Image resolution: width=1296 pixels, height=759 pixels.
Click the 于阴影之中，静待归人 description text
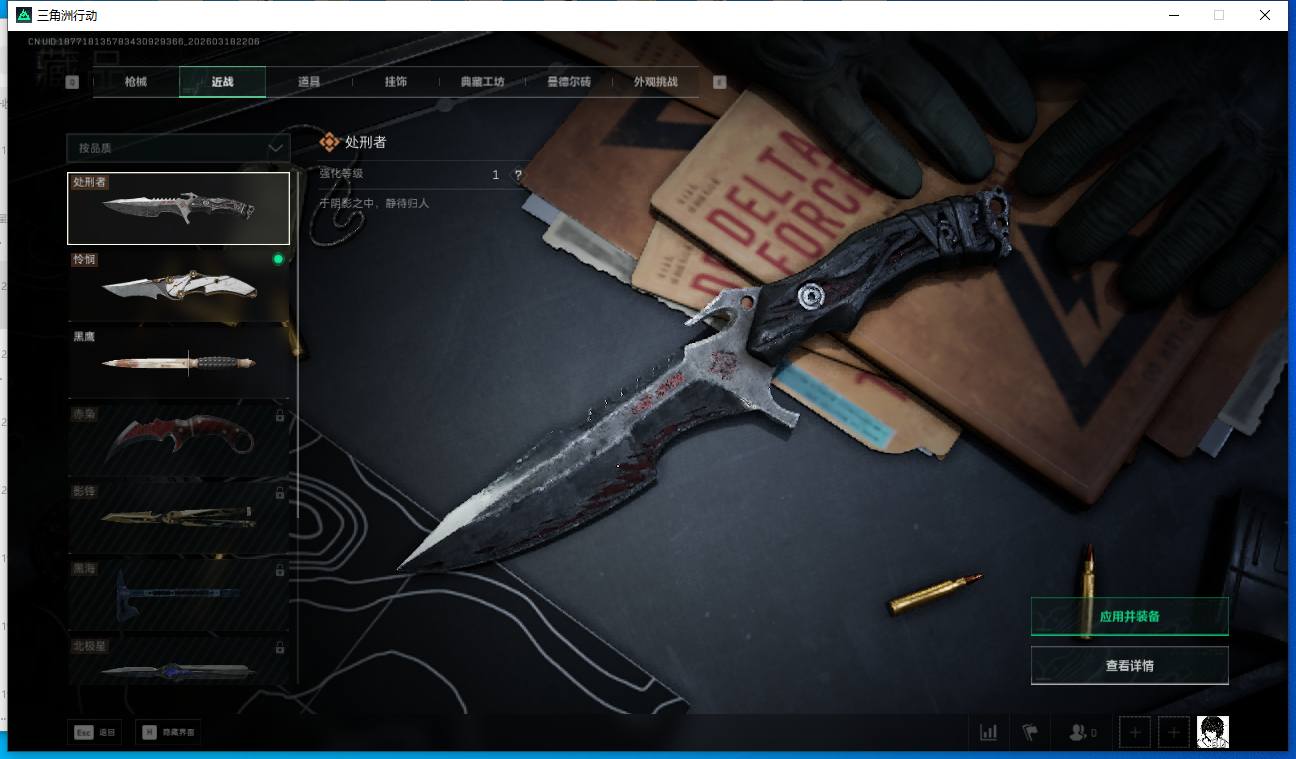(x=374, y=203)
